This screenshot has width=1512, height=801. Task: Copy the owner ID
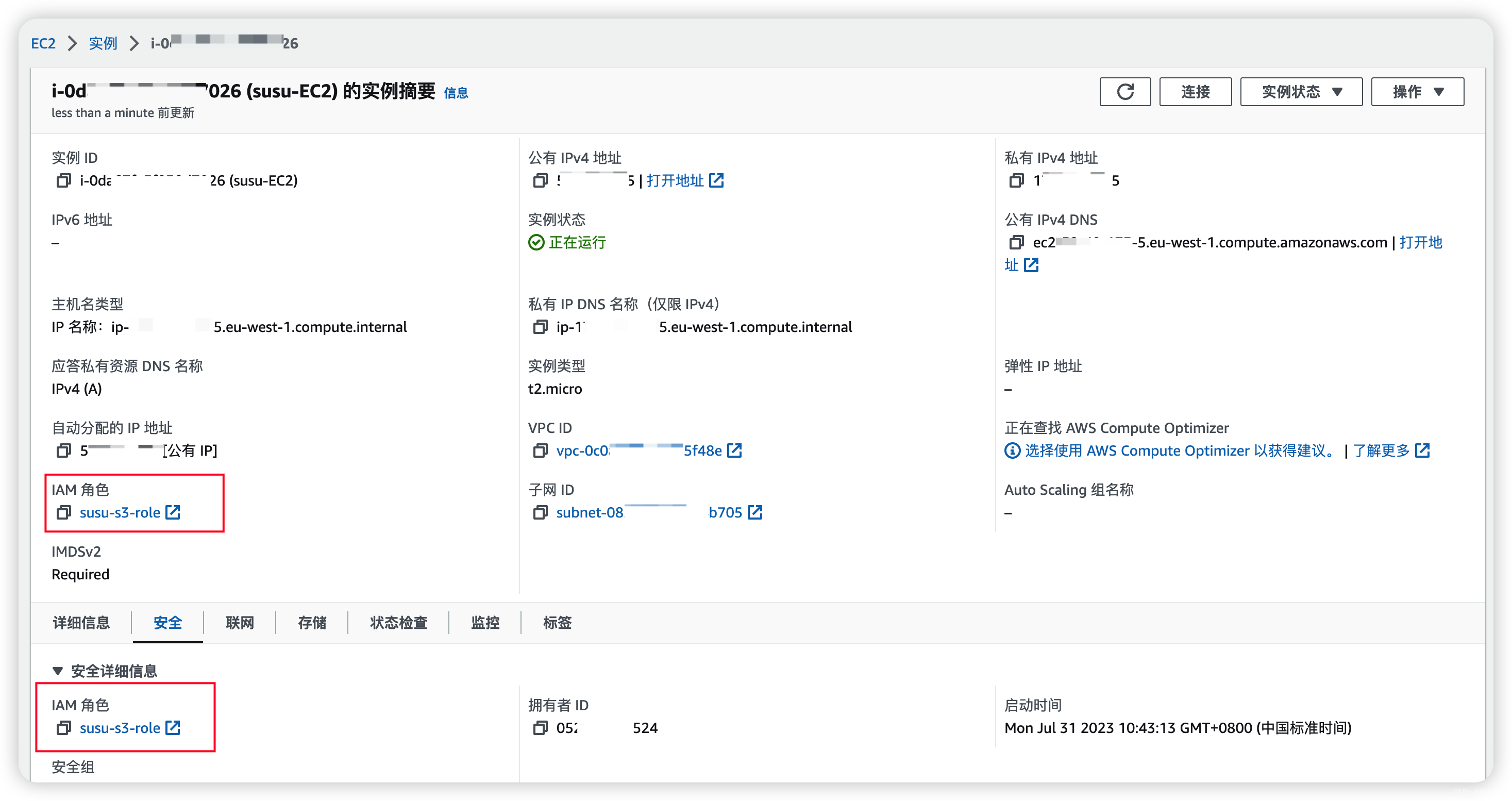point(540,728)
